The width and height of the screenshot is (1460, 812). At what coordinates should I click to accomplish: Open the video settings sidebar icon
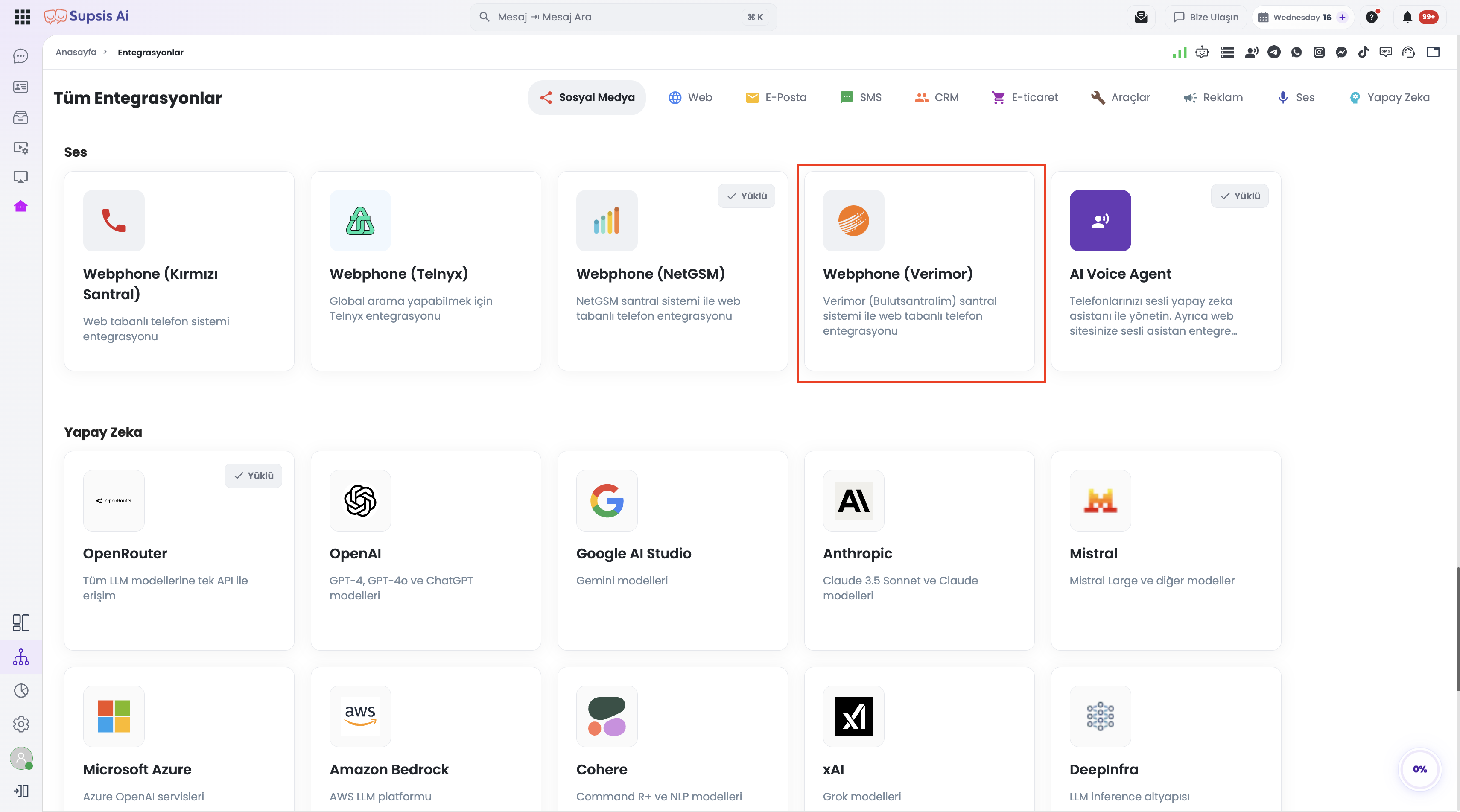click(21, 148)
